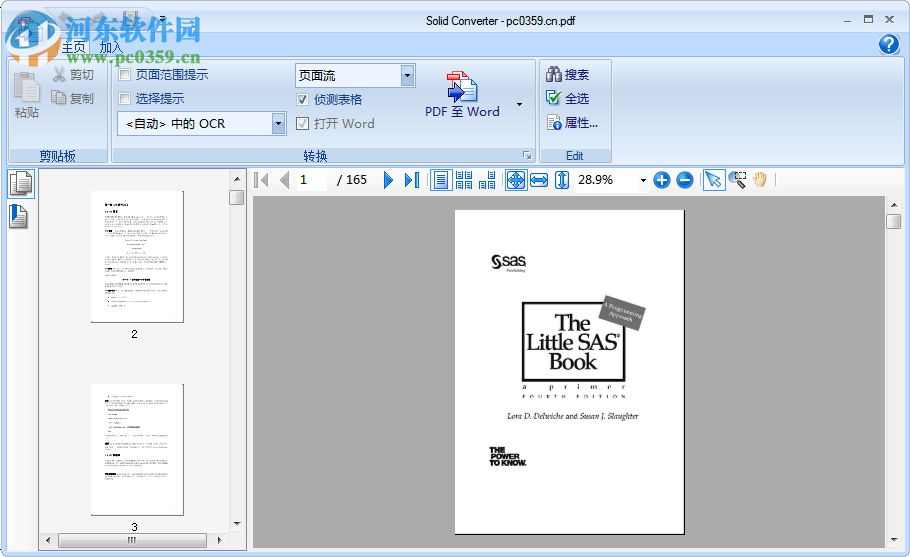Select continuous multi-page layout view
The width and height of the screenshot is (910, 557).
[x=464, y=180]
